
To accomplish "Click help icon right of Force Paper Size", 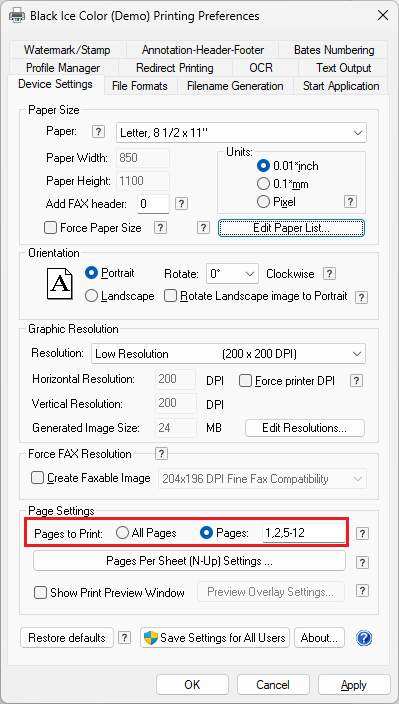I will (160, 228).
